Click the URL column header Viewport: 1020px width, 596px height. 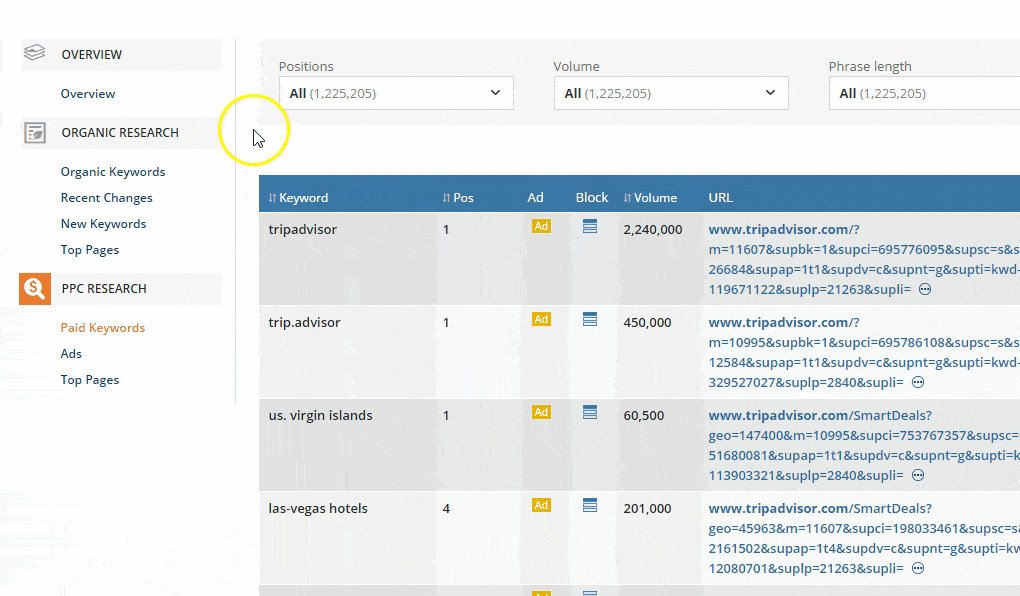[721, 198]
